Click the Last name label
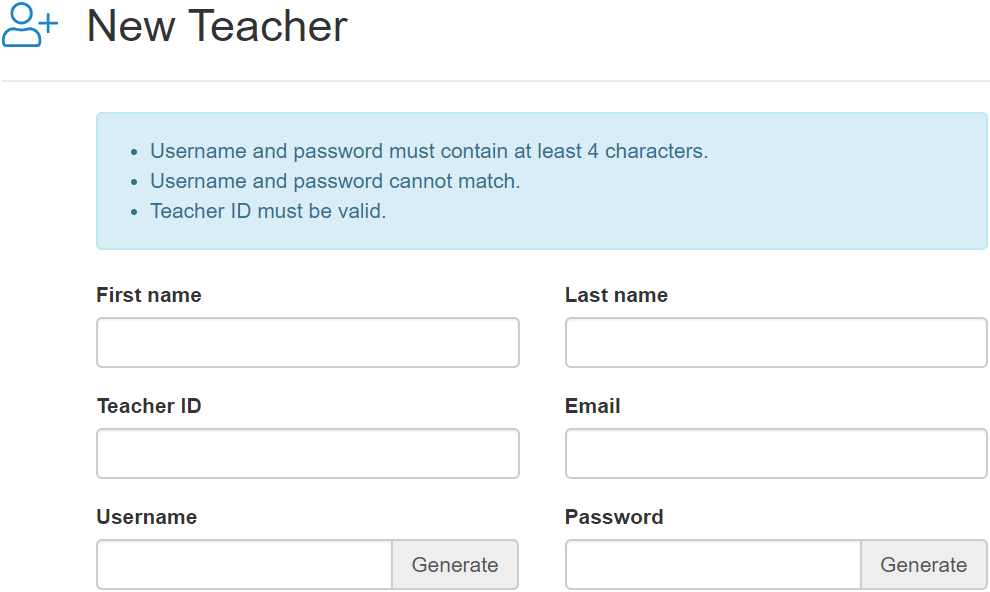Viewport: 990px width, 592px height. click(616, 295)
